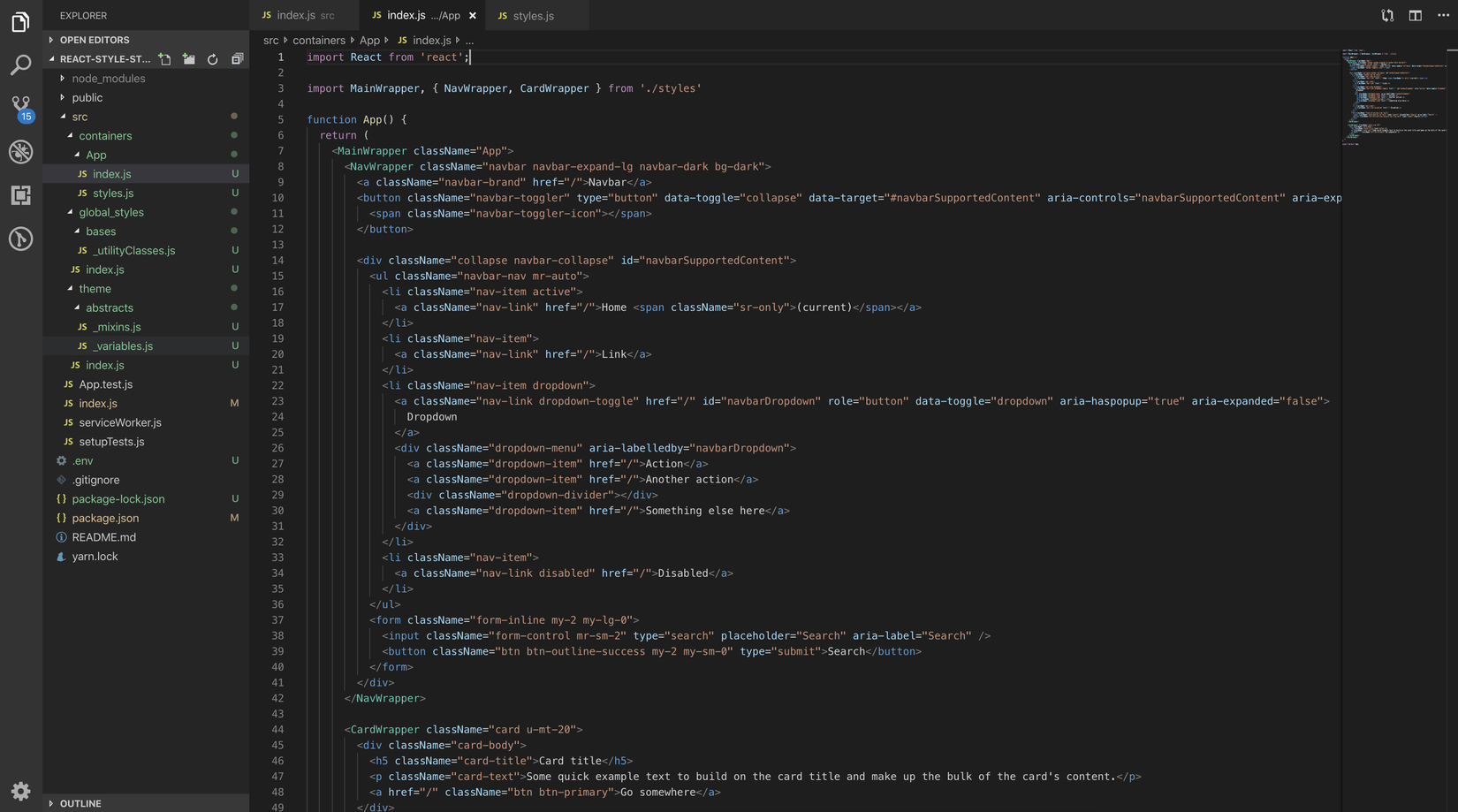Image resolution: width=1458 pixels, height=812 pixels.
Task: Click the New File icon in Explorer
Action: (165, 59)
